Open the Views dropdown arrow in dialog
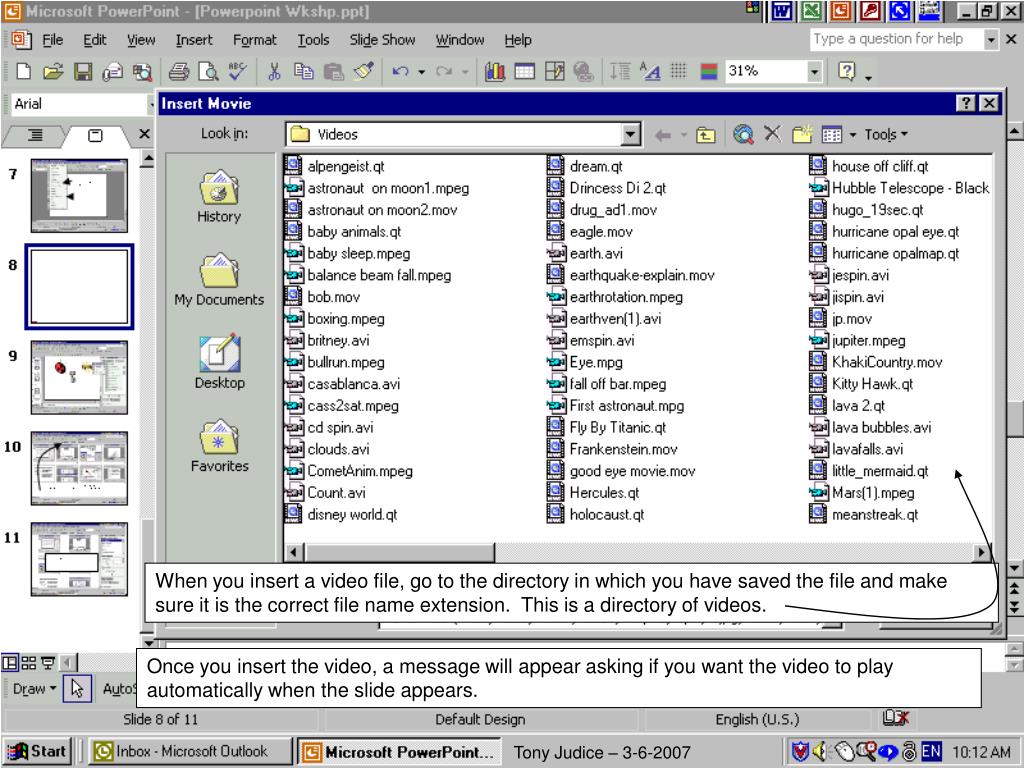Viewport: 1024px width, 768px height. [852, 135]
